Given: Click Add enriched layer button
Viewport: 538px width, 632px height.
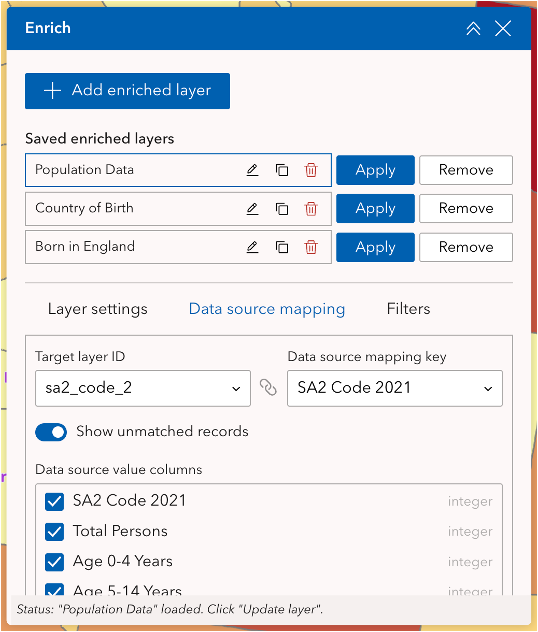Looking at the screenshot, I should pyautogui.click(x=127, y=91).
